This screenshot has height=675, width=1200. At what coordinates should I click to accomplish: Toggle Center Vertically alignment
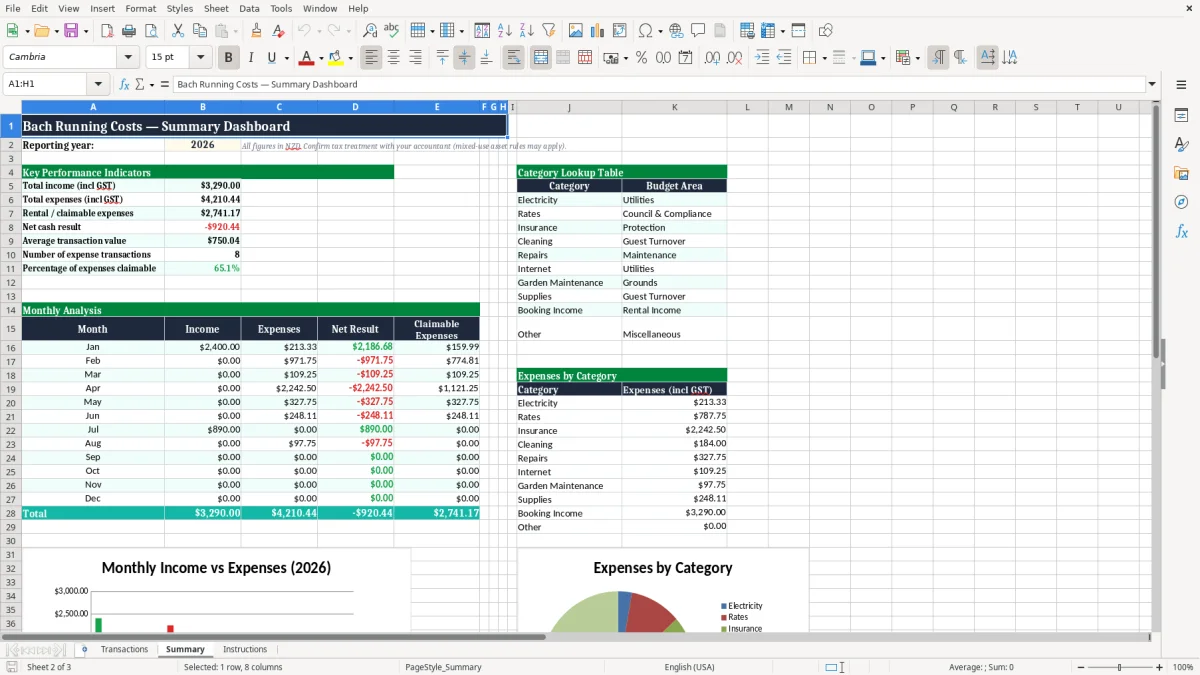464,58
